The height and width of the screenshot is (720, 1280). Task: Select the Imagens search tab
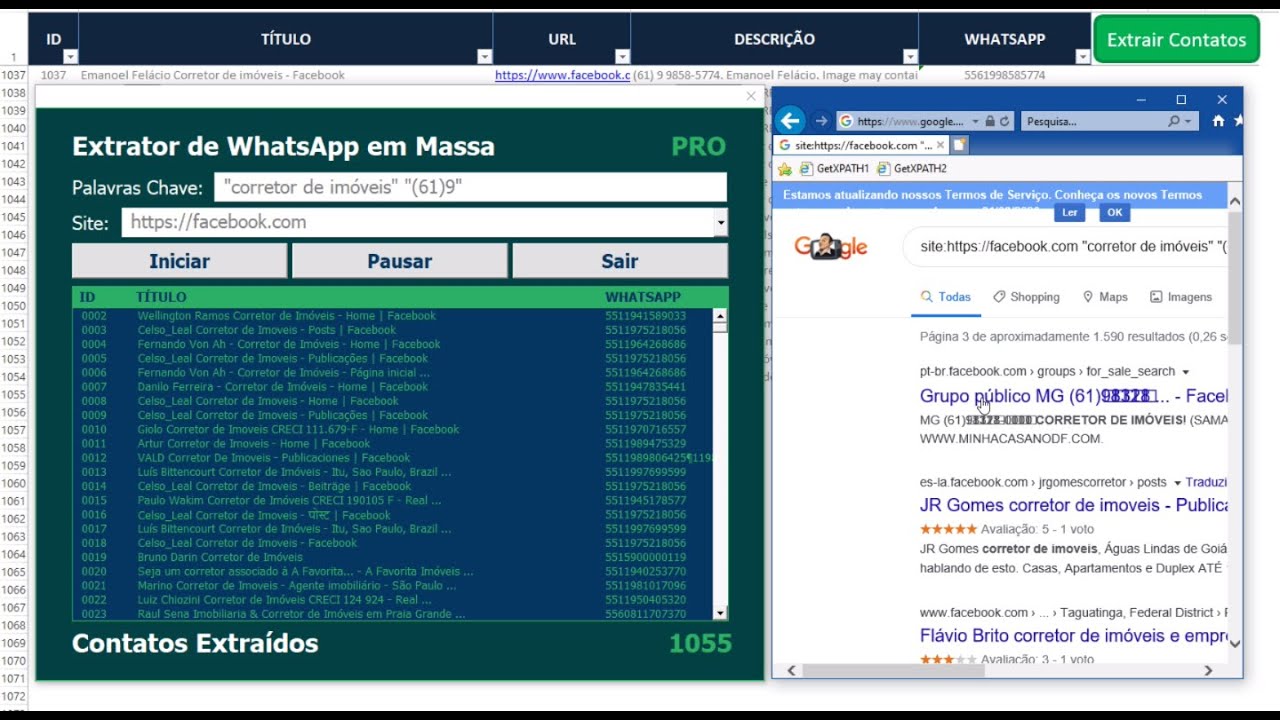point(1181,297)
